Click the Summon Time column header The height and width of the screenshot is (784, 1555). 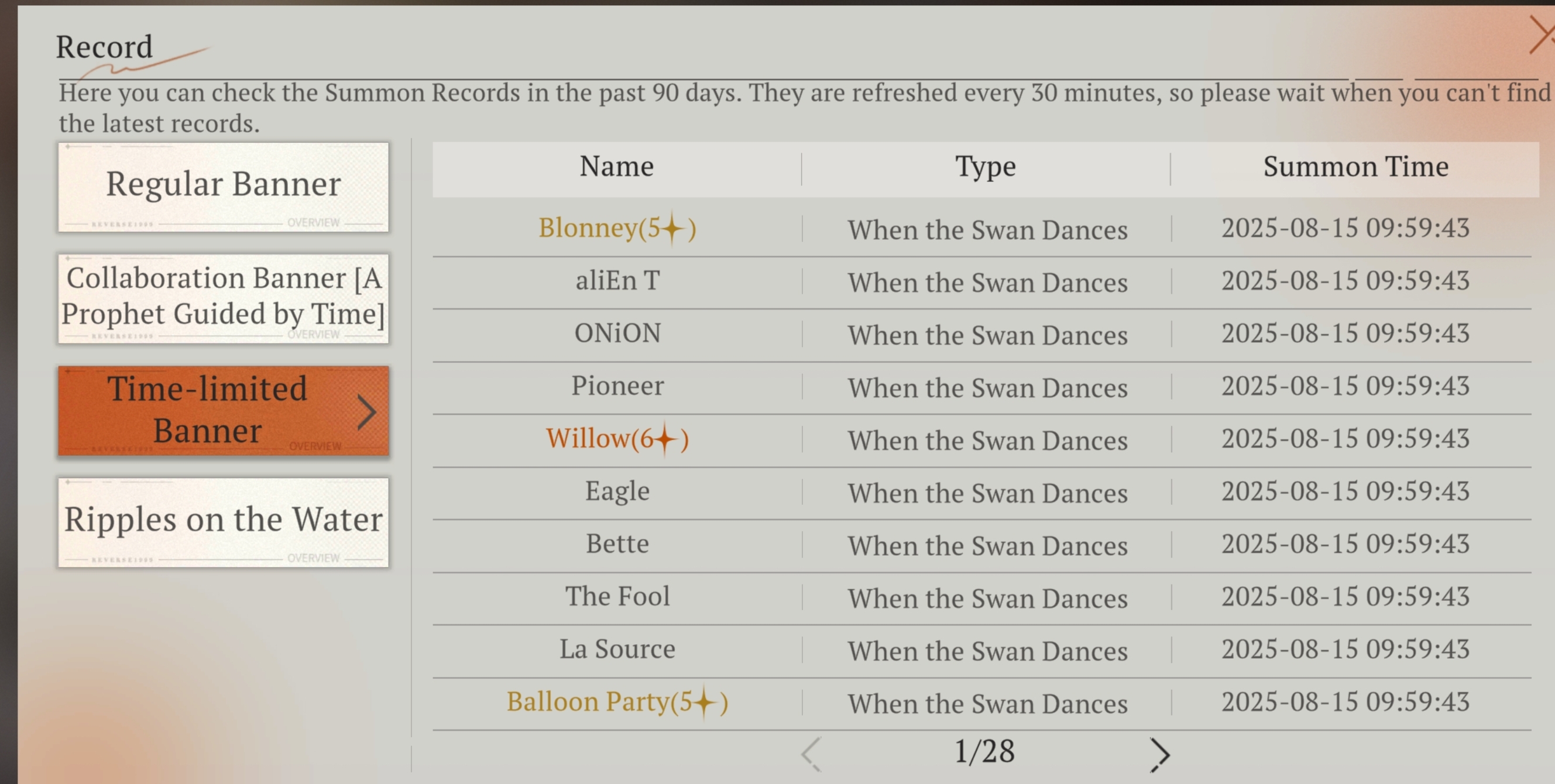(x=1355, y=167)
